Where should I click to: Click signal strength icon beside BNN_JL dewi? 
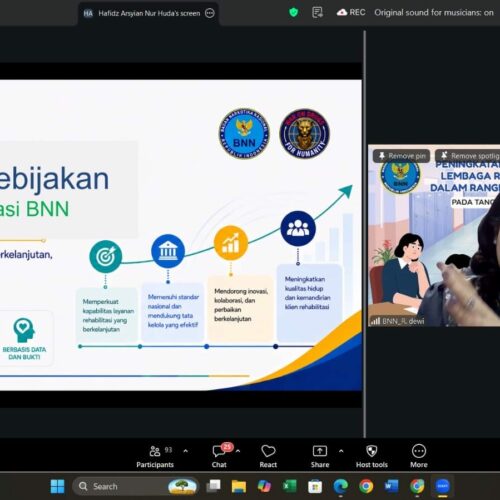tap(375, 321)
